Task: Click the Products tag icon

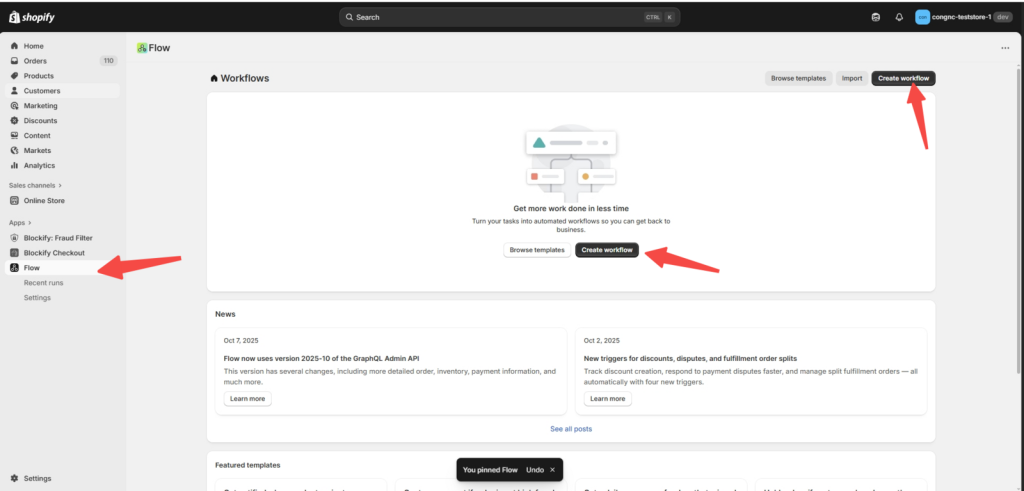Action: tap(14, 76)
